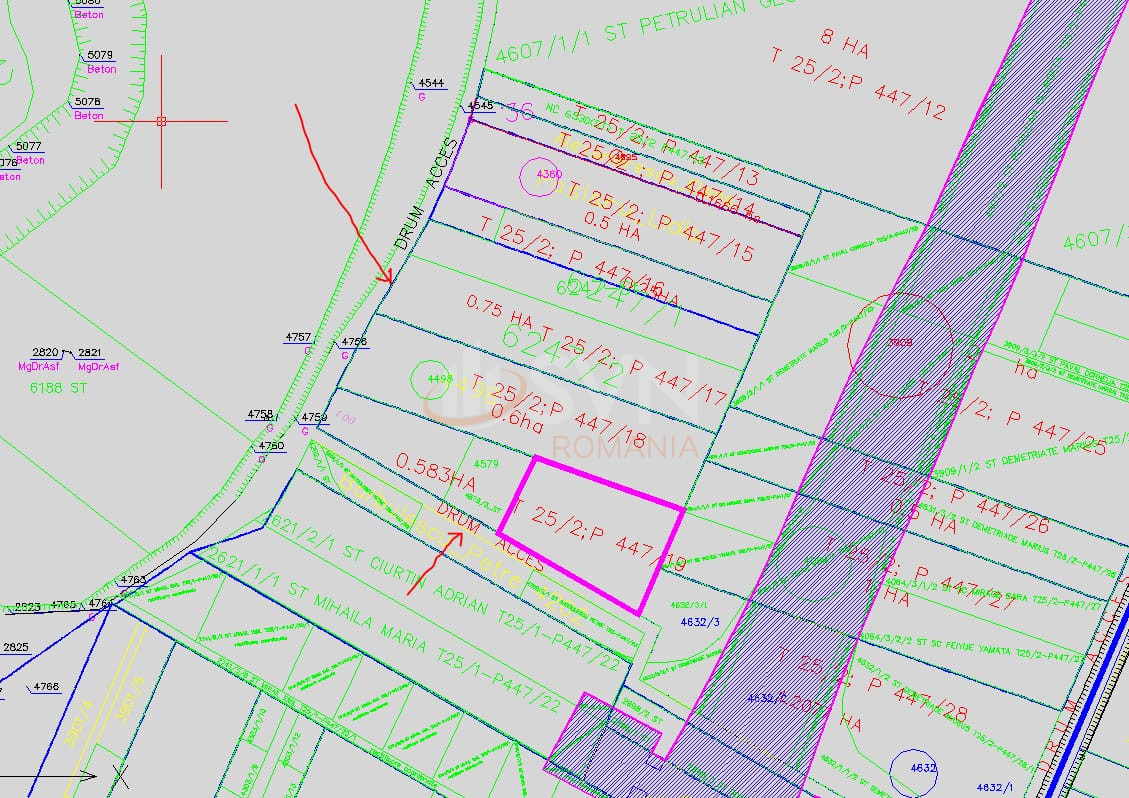Click the black X marker at bottom left

(120, 775)
